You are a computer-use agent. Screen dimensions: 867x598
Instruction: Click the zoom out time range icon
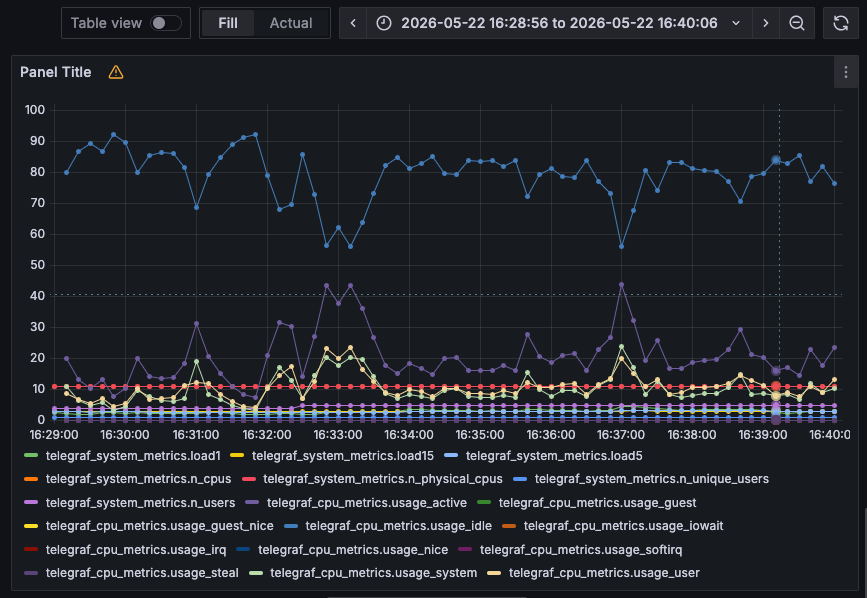pyautogui.click(x=797, y=23)
